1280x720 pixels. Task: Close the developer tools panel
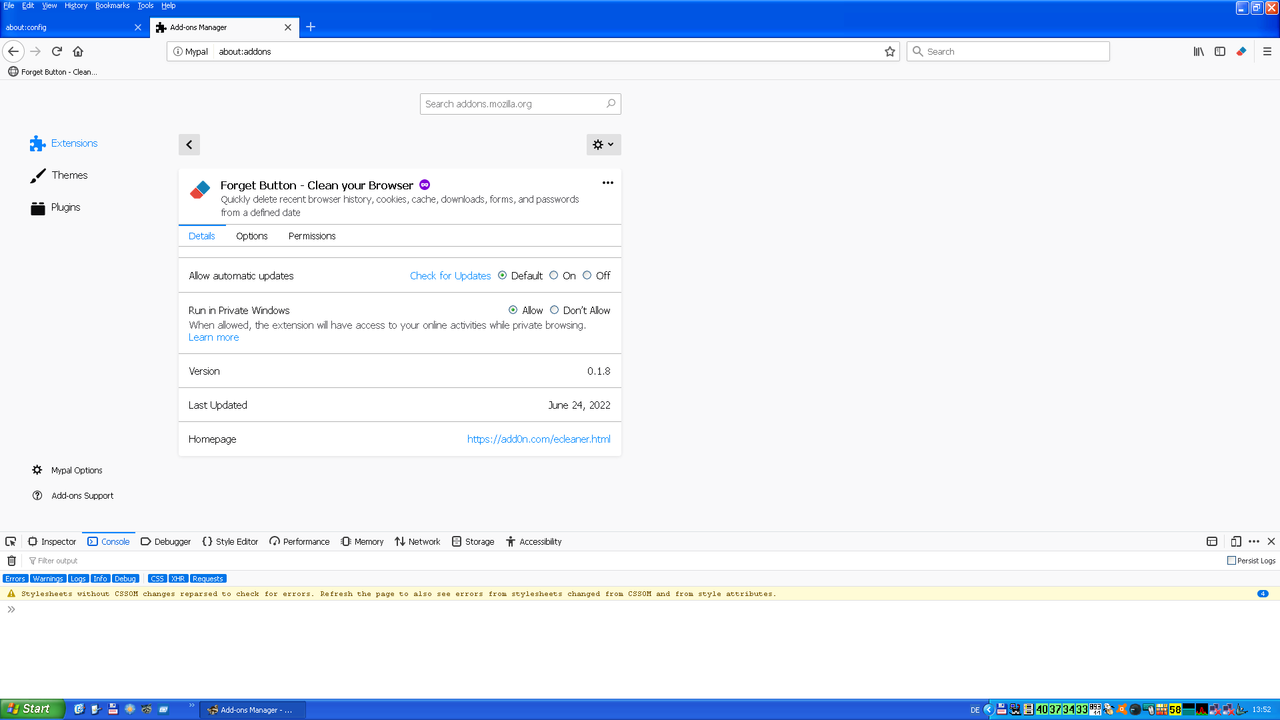(1270, 541)
